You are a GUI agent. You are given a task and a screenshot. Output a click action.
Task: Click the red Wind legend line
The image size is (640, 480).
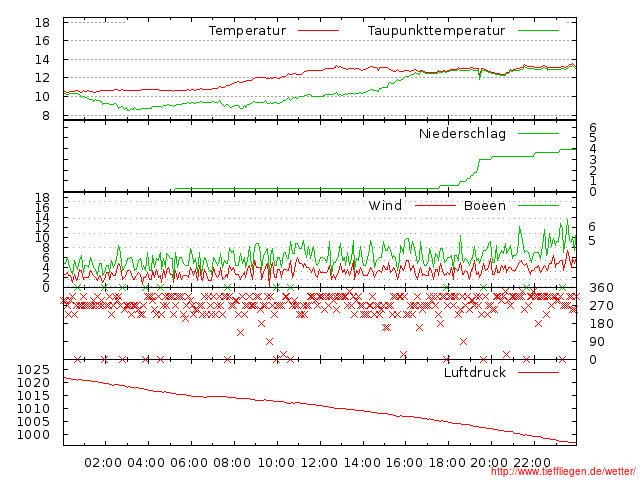(435, 205)
